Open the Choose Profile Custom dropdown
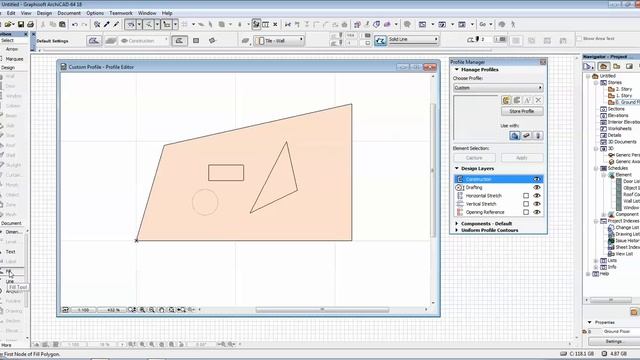The width and height of the screenshot is (640, 360). pos(498,88)
